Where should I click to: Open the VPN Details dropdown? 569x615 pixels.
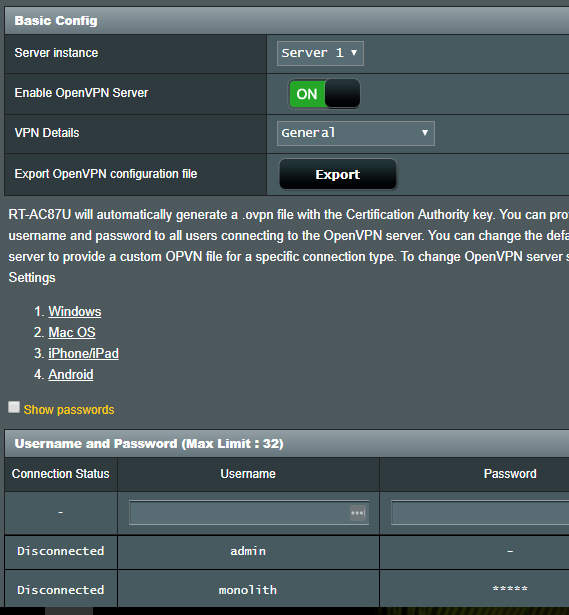356,133
